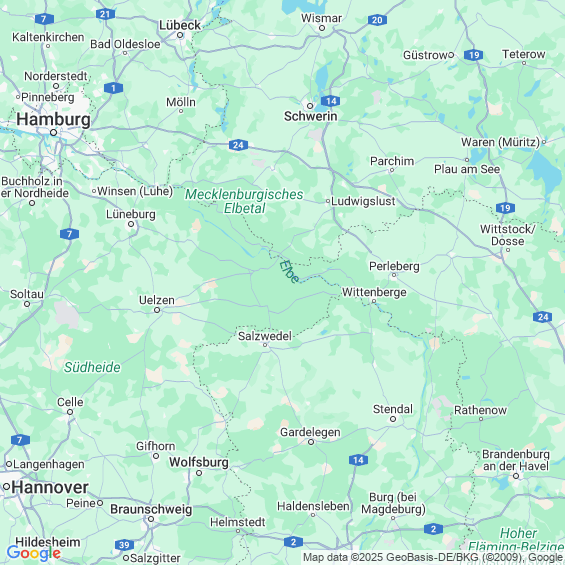The width and height of the screenshot is (565, 565).
Task: Click the Lübeck city label
Action: tap(180, 25)
